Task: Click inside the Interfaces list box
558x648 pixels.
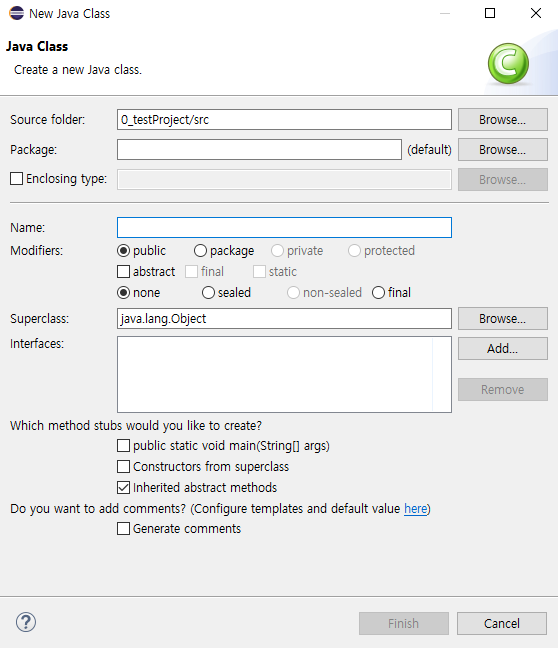Action: [x=284, y=374]
